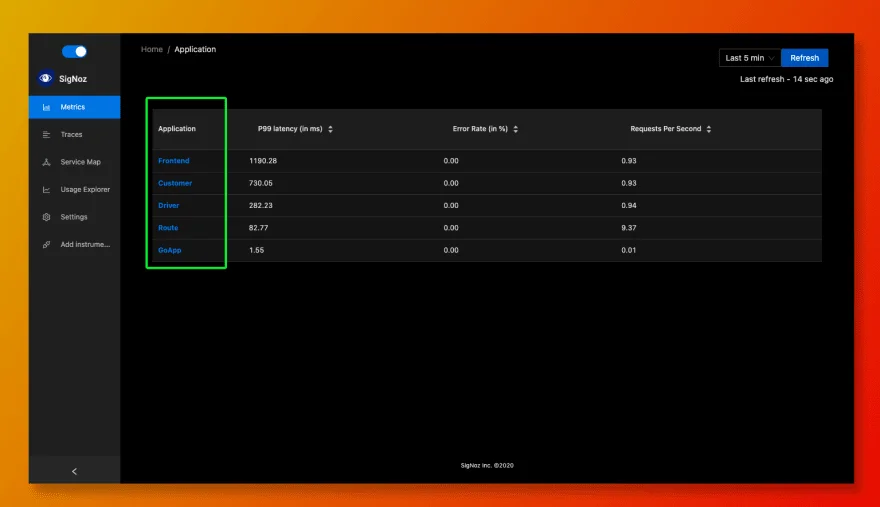This screenshot has height=507, width=880.
Task: Select the 730.05 latency value
Action: [260, 183]
